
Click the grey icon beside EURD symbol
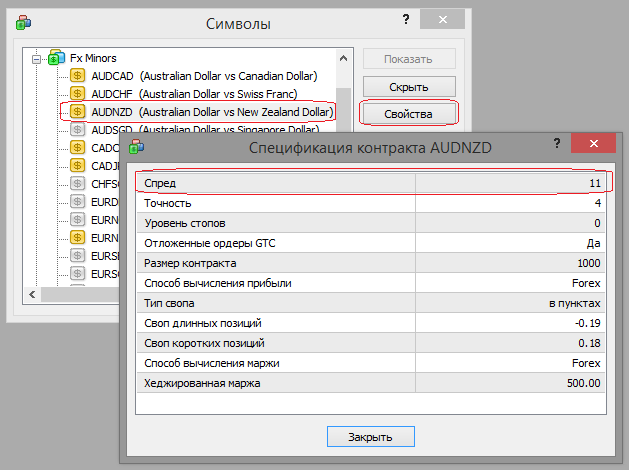[x=77, y=201]
